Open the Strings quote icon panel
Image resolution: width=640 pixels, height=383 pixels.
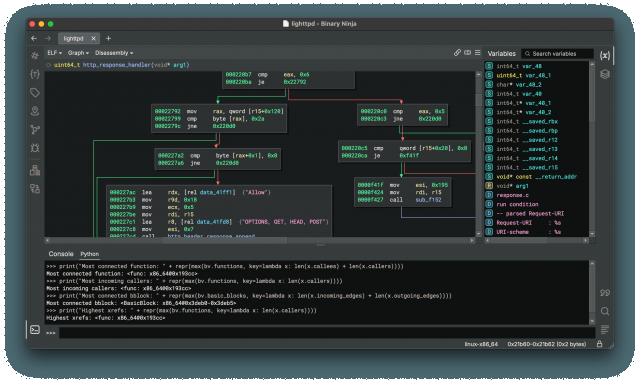point(605,293)
